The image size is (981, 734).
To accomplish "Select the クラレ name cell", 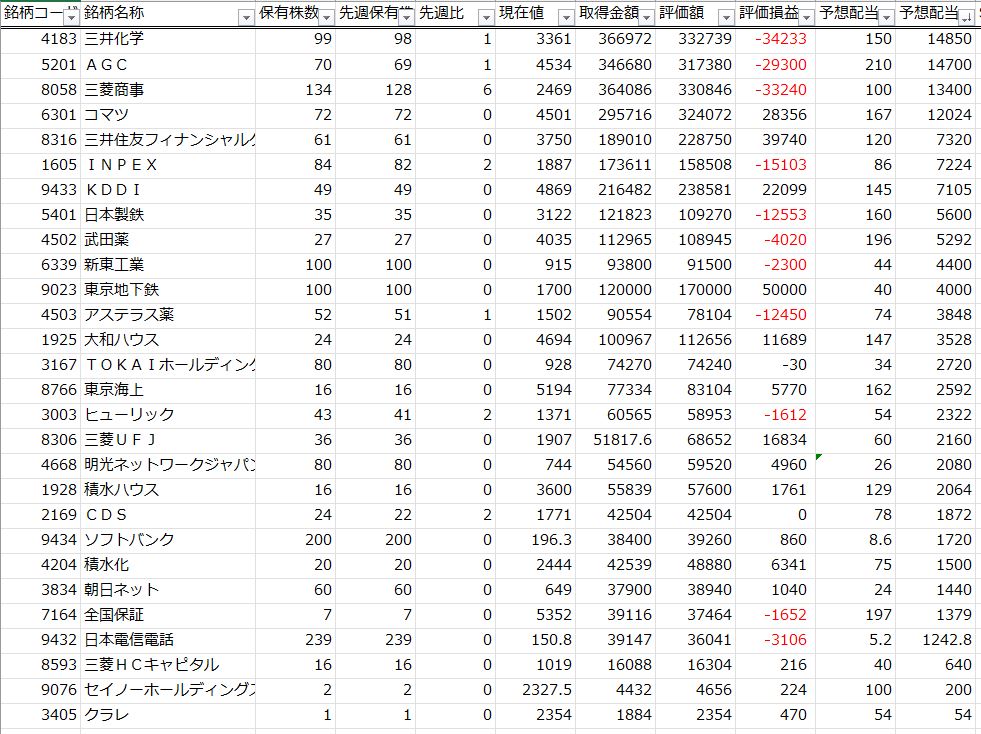I will click(x=168, y=715).
